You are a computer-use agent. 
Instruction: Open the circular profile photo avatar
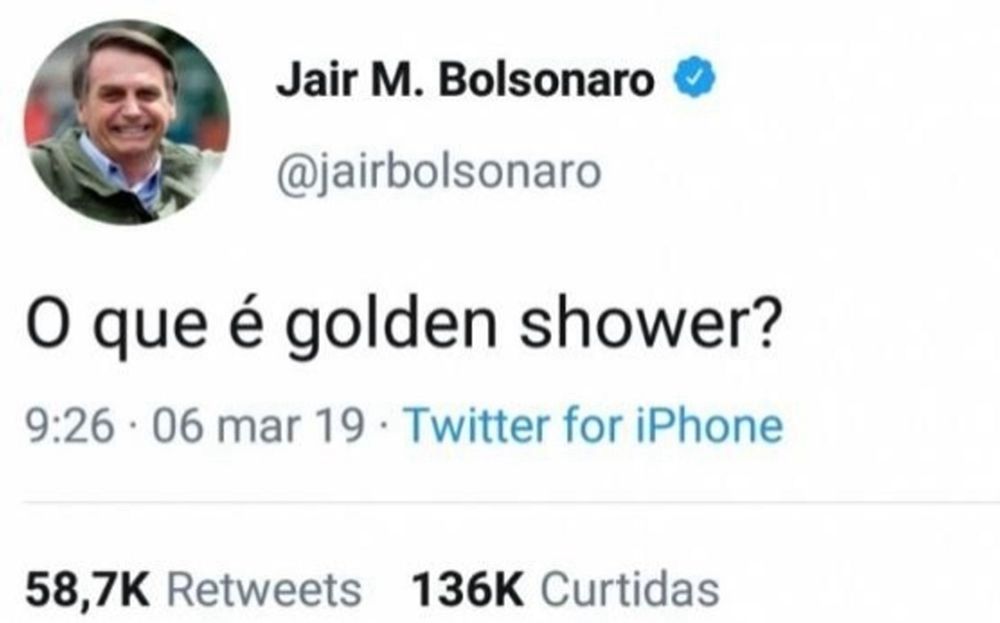[126, 122]
